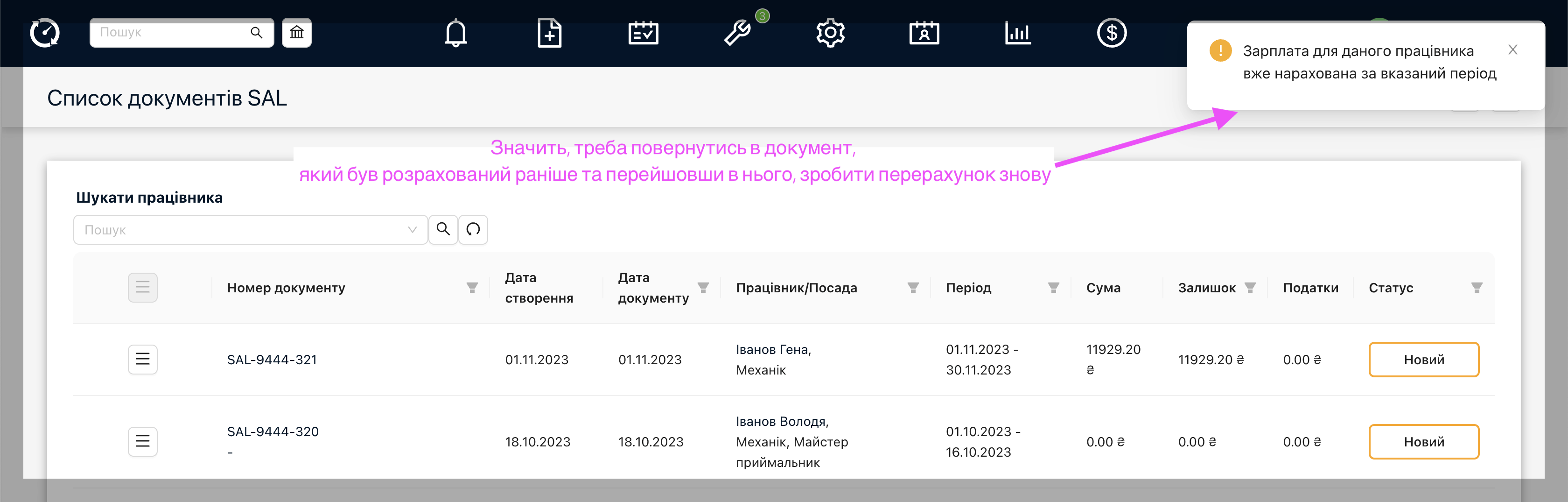This screenshot has height=502, width=1568.
Task: Click the Новий status button for SAL-9444-321
Action: point(1424,360)
